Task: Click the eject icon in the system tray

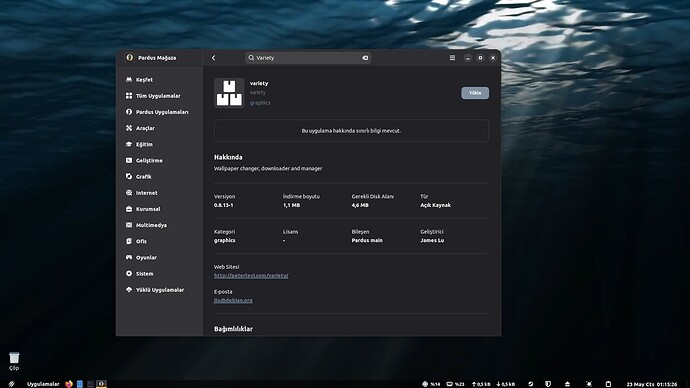Action: (x=567, y=384)
